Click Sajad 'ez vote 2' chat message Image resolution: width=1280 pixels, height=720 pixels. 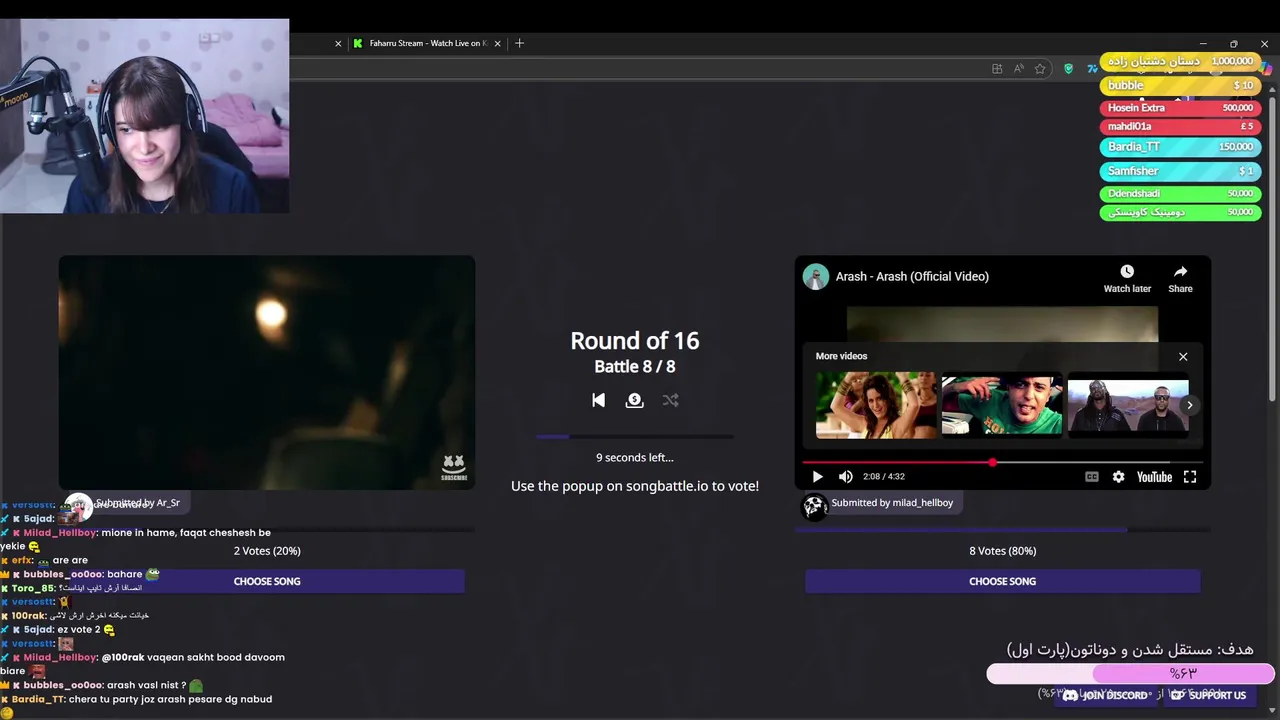point(64,630)
